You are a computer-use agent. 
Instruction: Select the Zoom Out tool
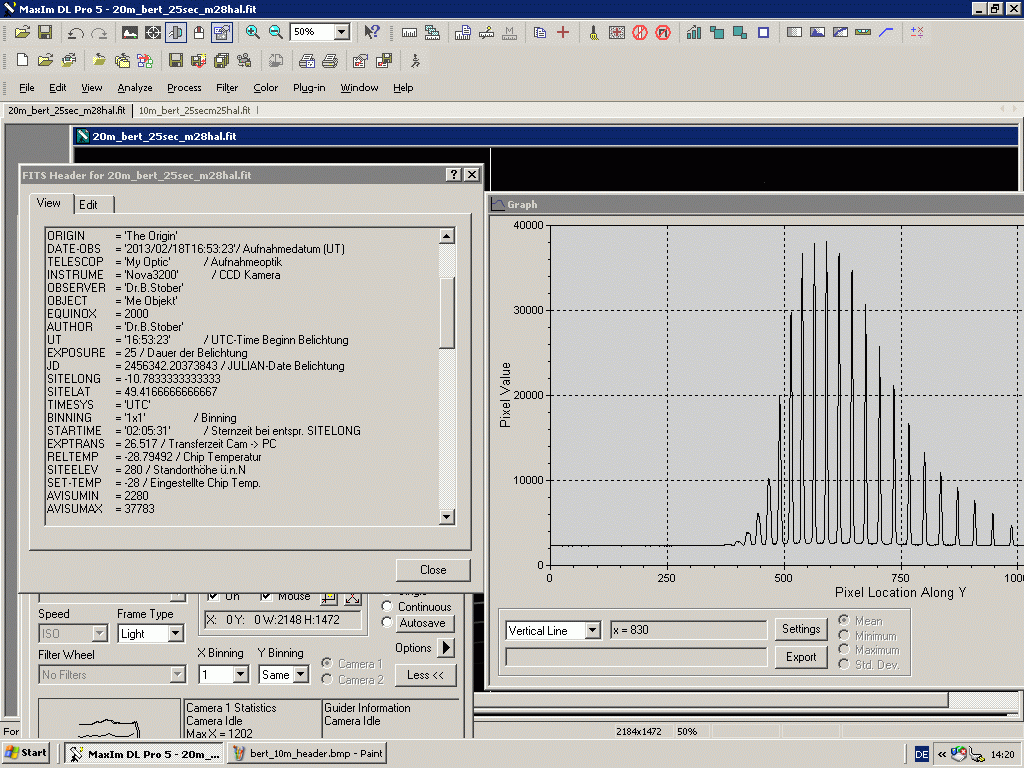point(275,31)
